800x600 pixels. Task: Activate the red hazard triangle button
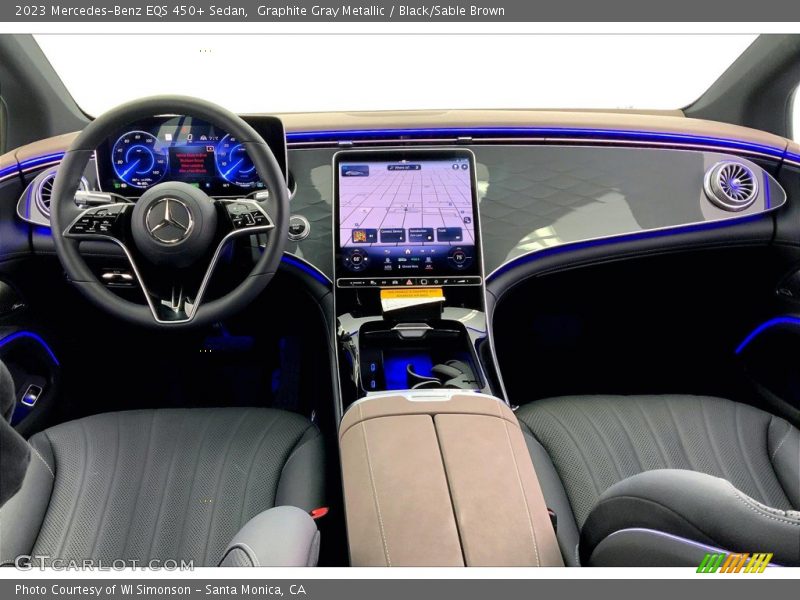pos(409,282)
